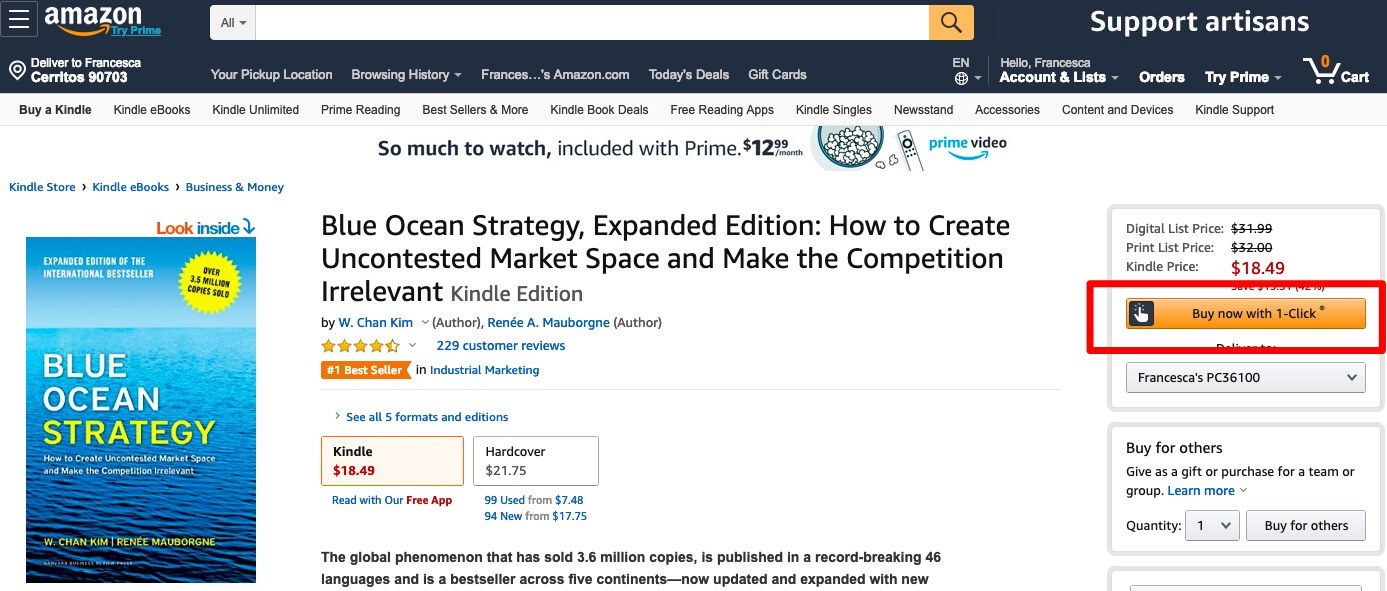Expand See all 5 formats and editions

point(426,417)
